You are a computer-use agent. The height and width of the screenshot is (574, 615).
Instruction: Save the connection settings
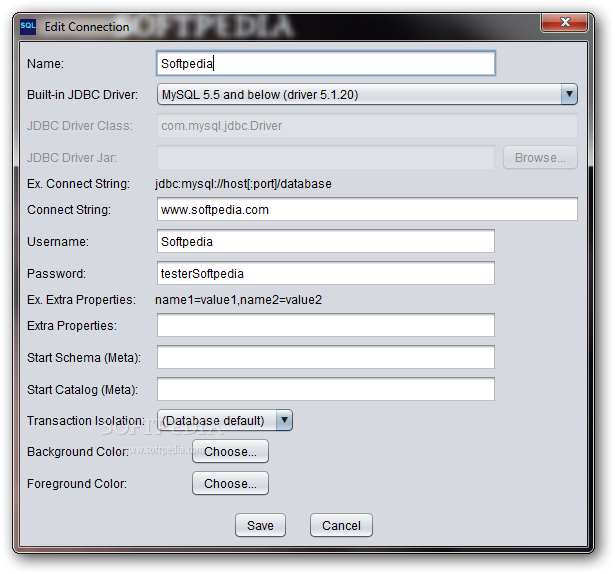(260, 525)
